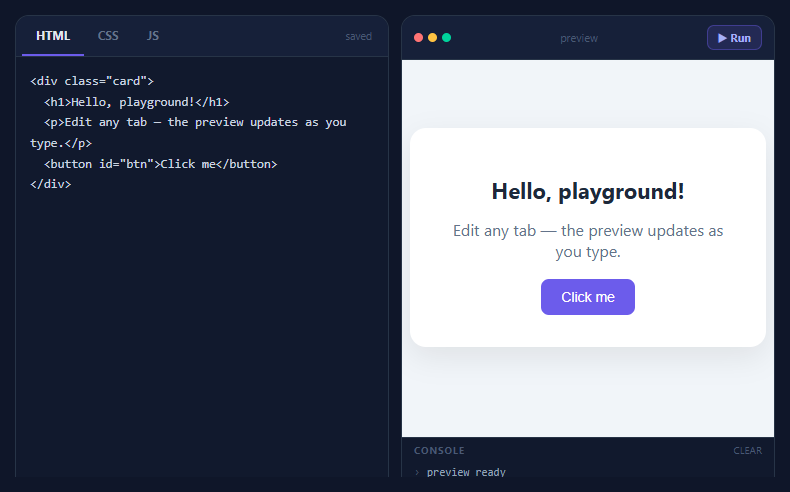Click the yellow window dot

[432, 38]
